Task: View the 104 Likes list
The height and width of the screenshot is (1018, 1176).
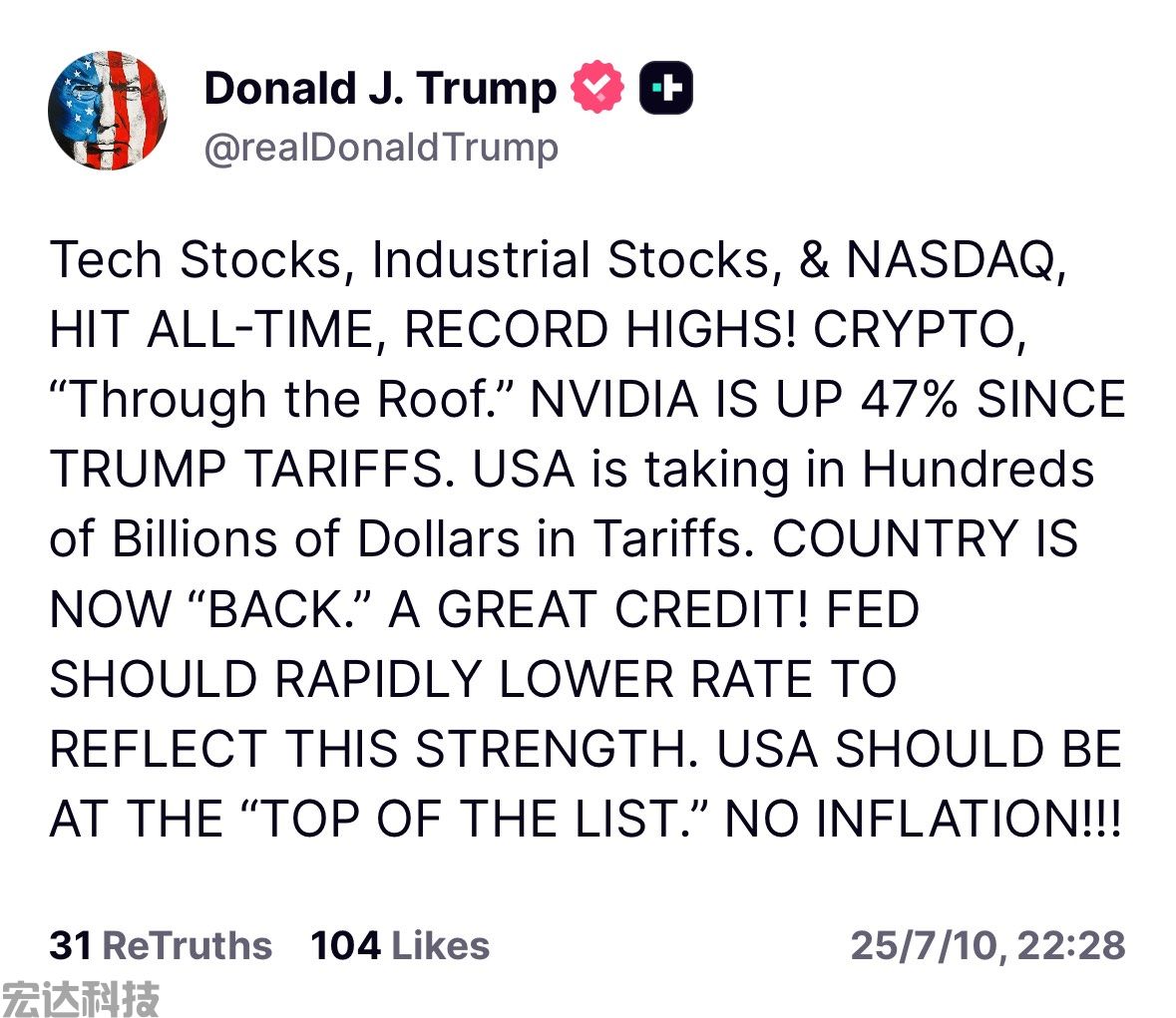Action: [x=400, y=944]
